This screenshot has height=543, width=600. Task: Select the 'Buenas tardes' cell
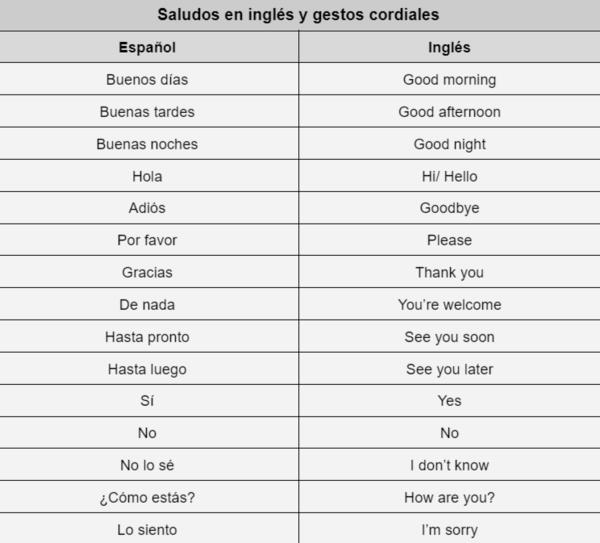coord(149,112)
